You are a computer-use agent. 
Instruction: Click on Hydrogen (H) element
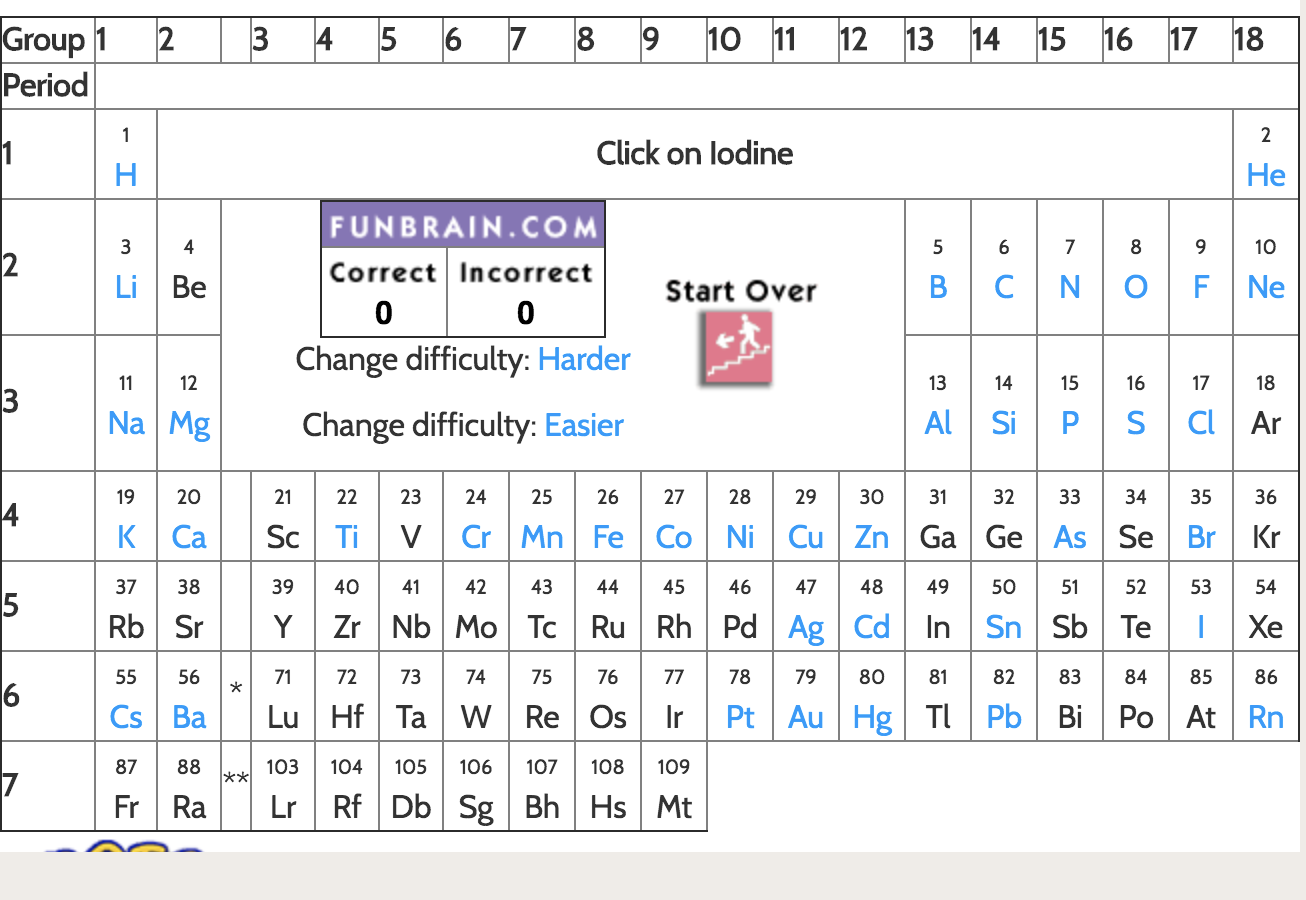pyautogui.click(x=126, y=175)
